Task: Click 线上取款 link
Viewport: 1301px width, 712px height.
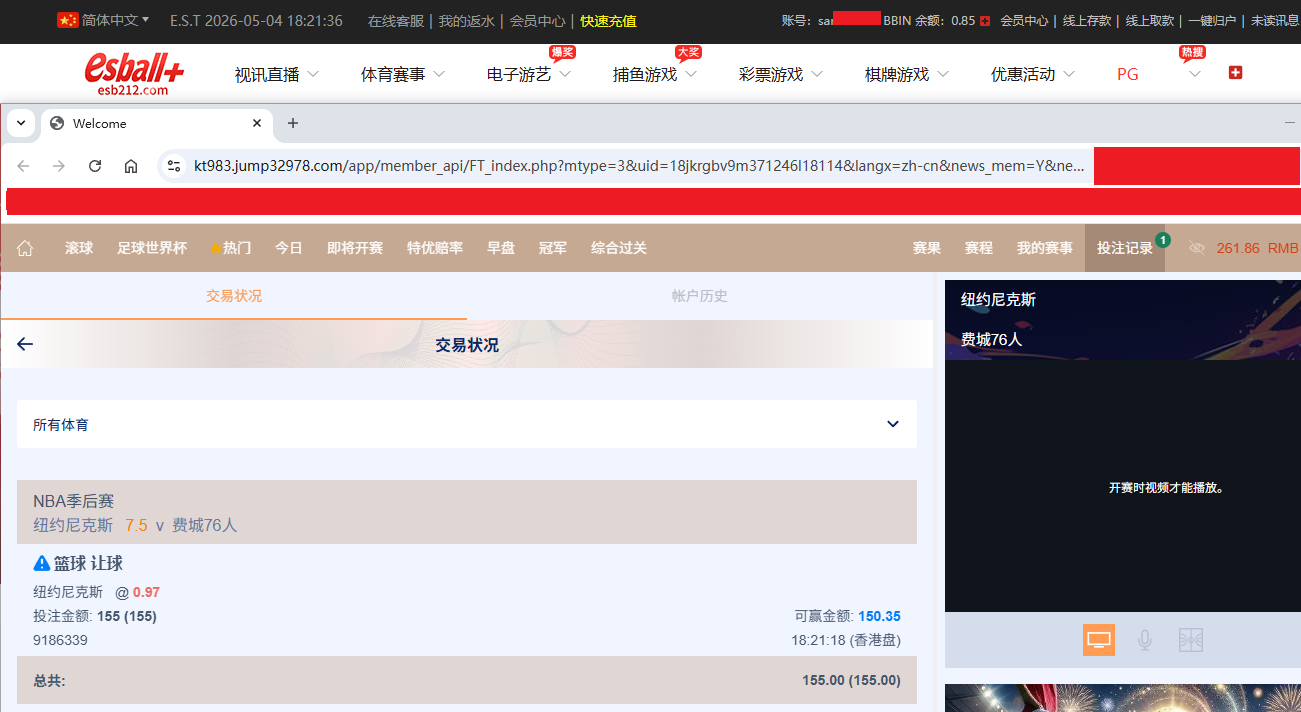Action: 1150,21
